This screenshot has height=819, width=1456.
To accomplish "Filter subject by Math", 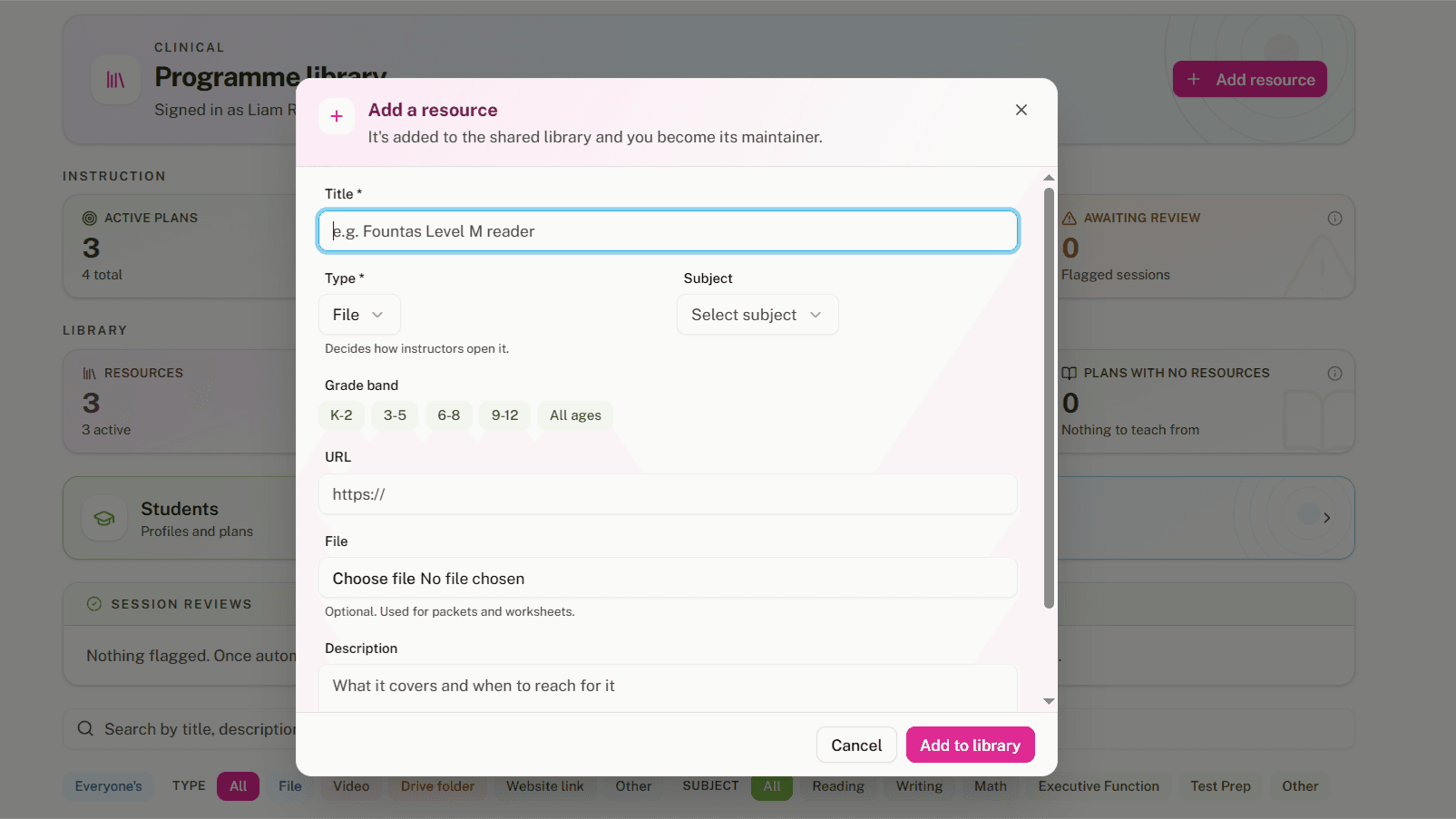I will pyautogui.click(x=991, y=786).
